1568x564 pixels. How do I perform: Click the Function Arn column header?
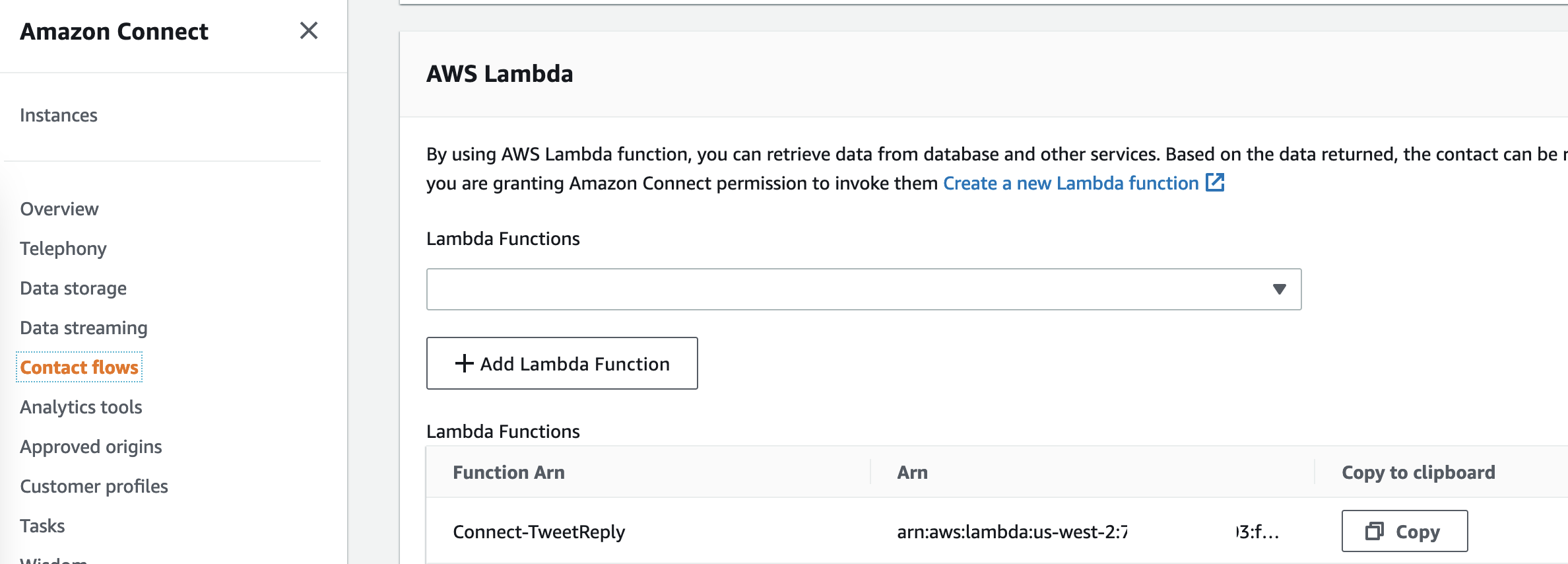point(509,472)
